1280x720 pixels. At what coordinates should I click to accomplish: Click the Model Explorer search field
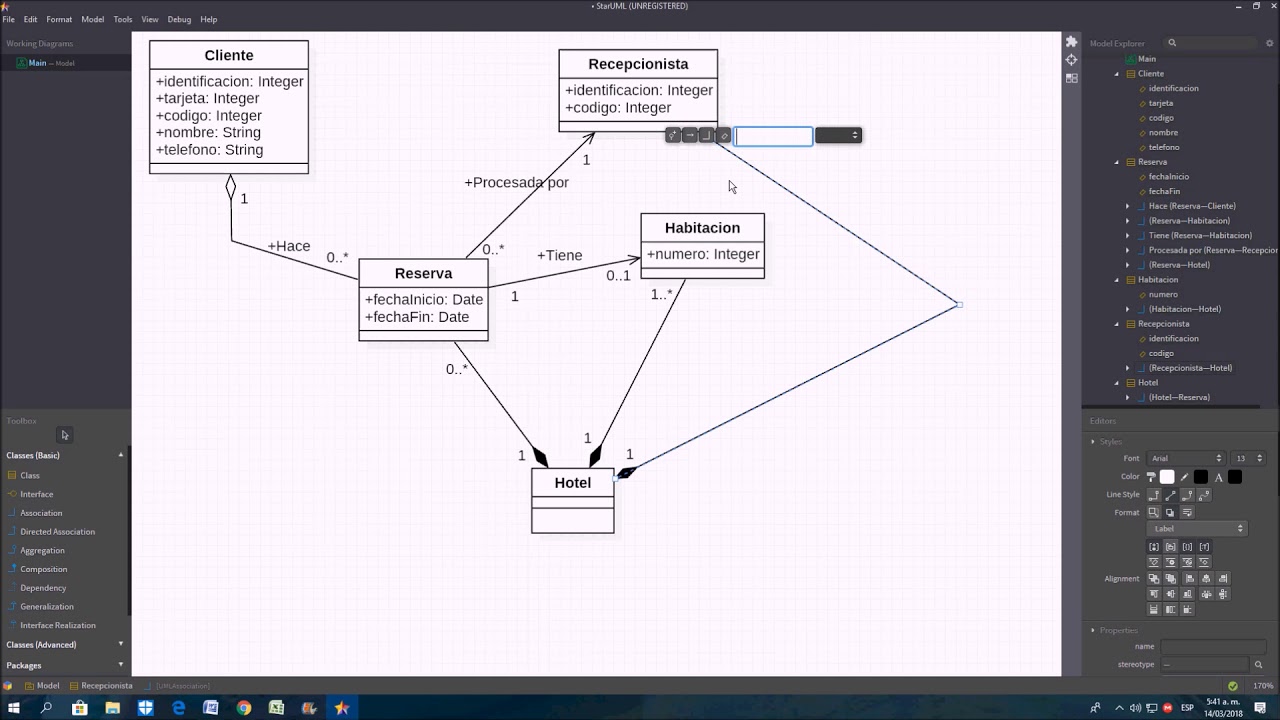pyautogui.click(x=1210, y=43)
